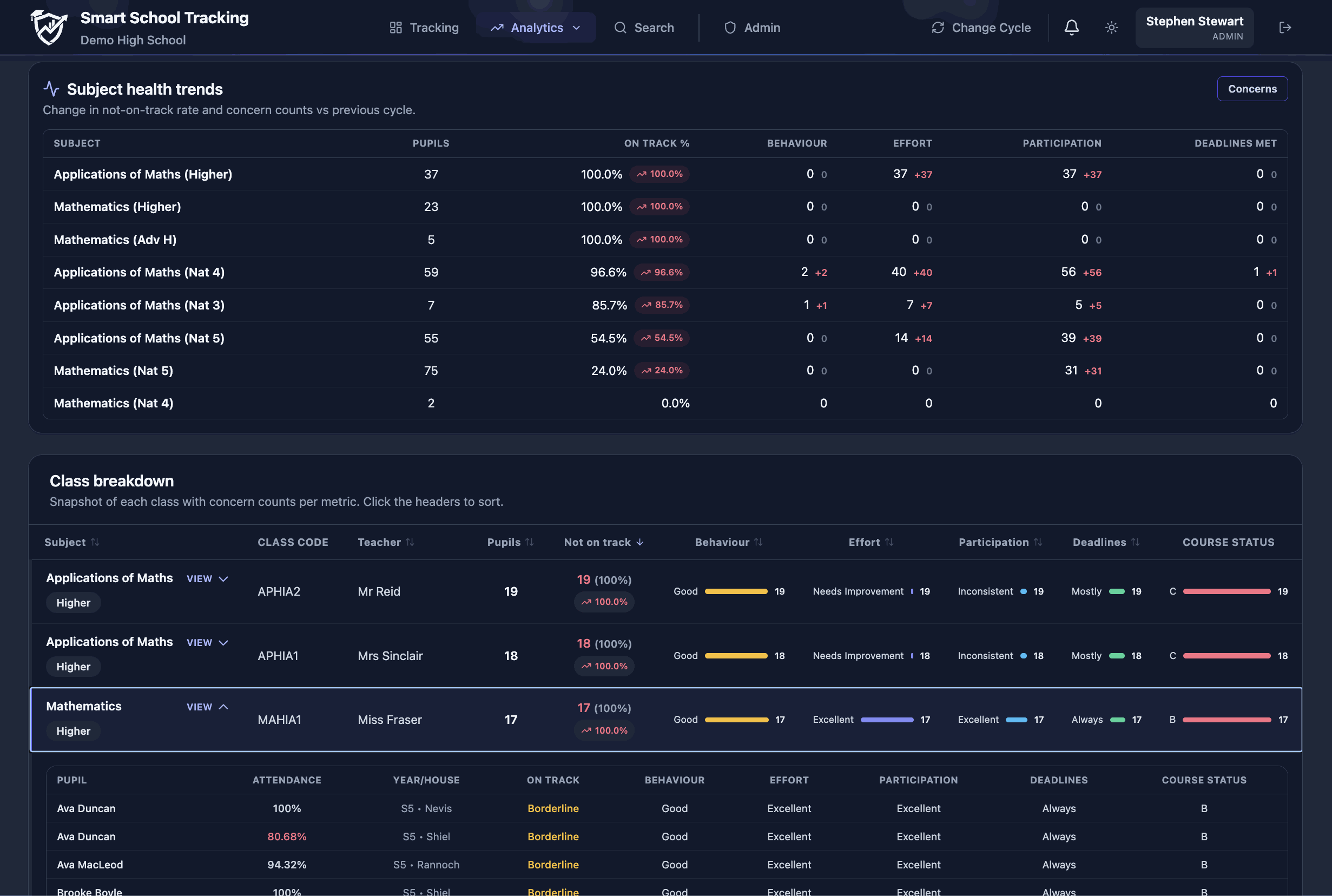Click the Deadlines bar for APHIA2
Image resolution: width=1332 pixels, height=896 pixels.
pyautogui.click(x=1117, y=591)
